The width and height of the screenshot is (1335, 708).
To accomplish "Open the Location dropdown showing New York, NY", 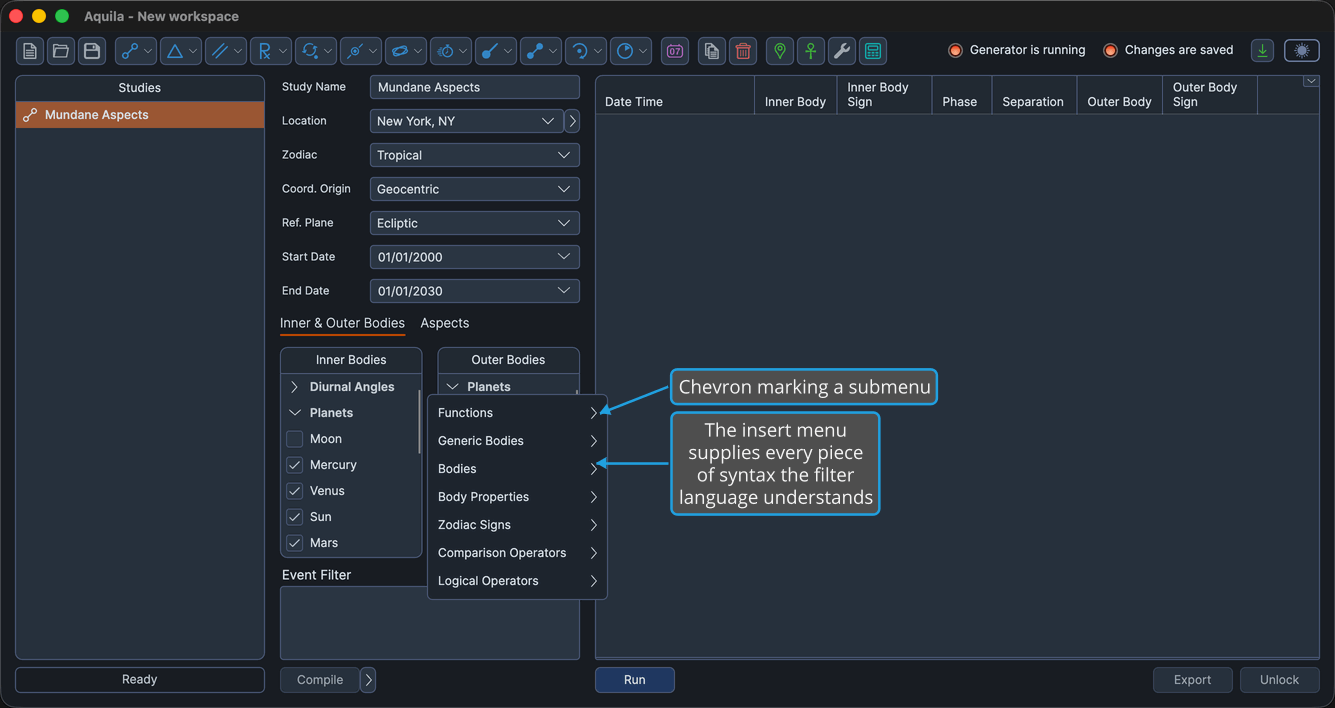I will (x=467, y=121).
